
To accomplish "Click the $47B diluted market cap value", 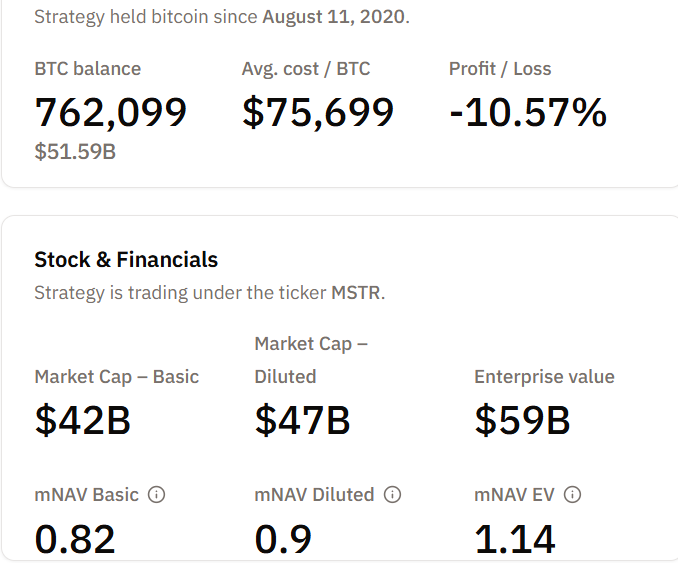I will (x=303, y=420).
